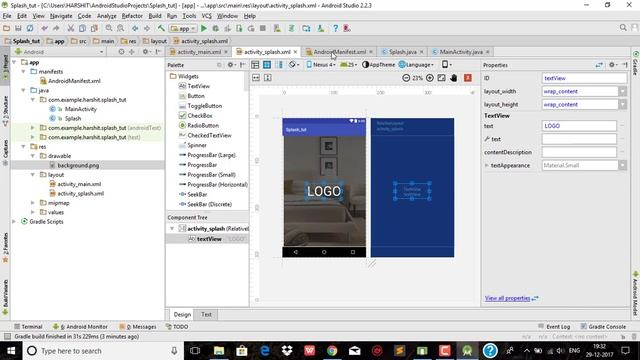Click the text field containing LOGO
640x360 pixels.
[579, 126]
